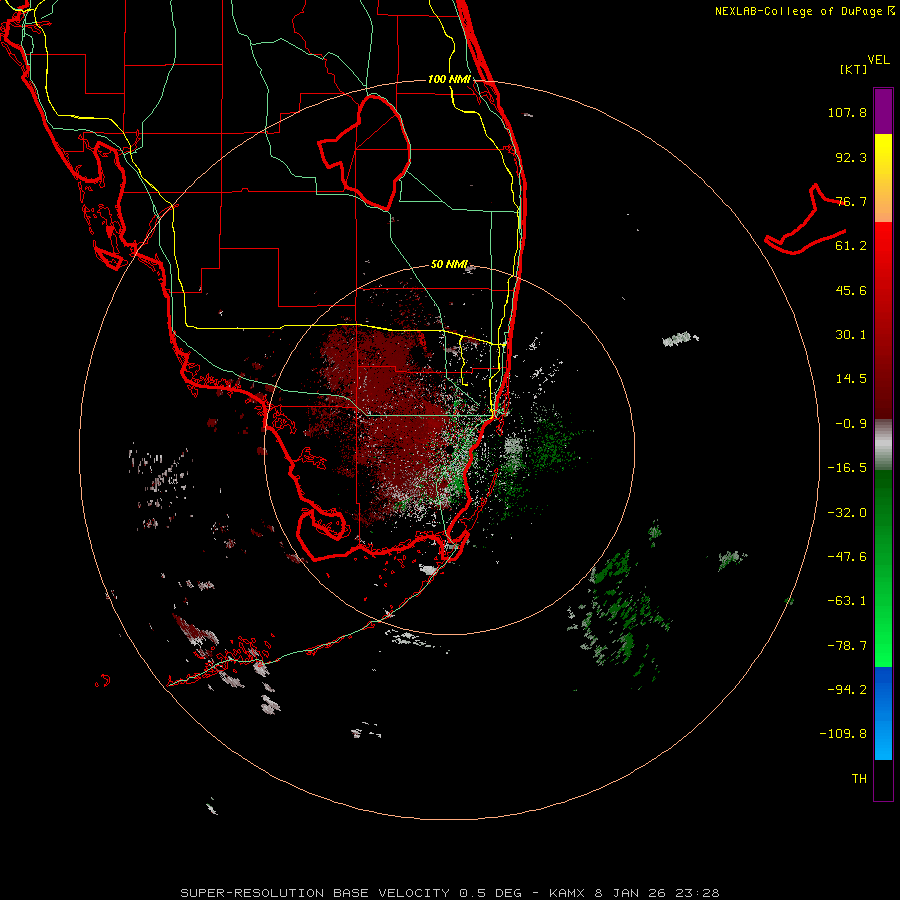
Task: Click the TH threshold label
Action: click(x=859, y=779)
